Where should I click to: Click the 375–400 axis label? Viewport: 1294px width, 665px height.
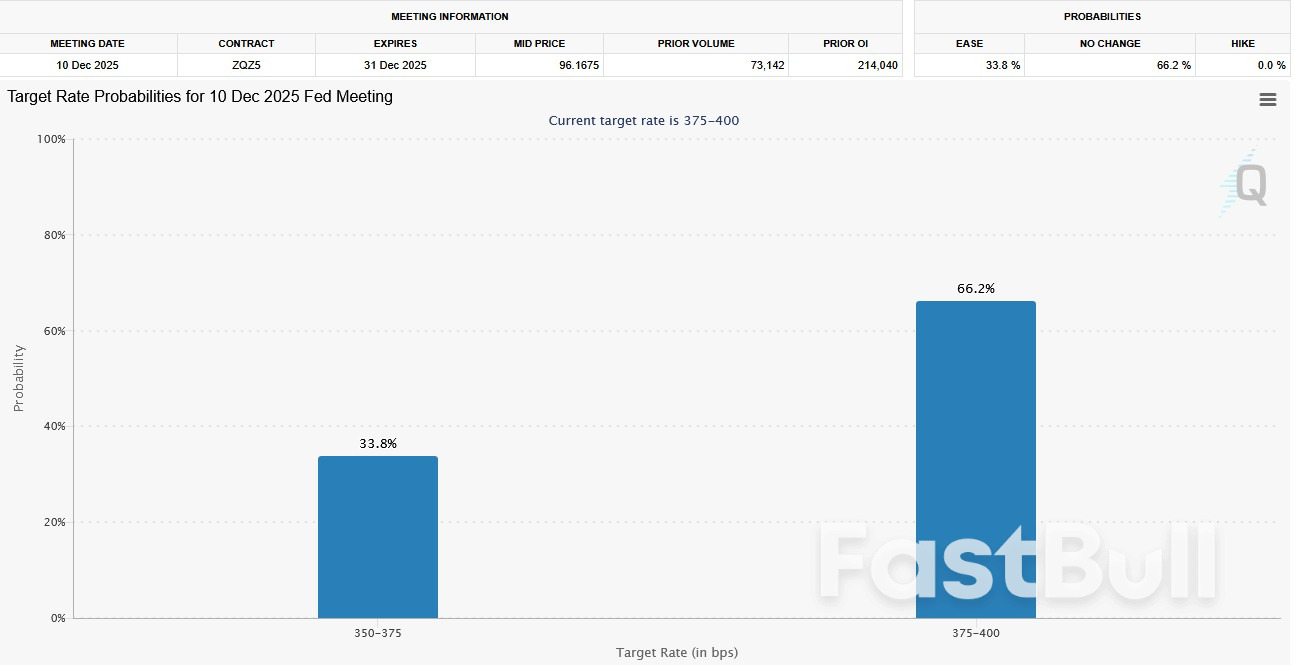976,632
